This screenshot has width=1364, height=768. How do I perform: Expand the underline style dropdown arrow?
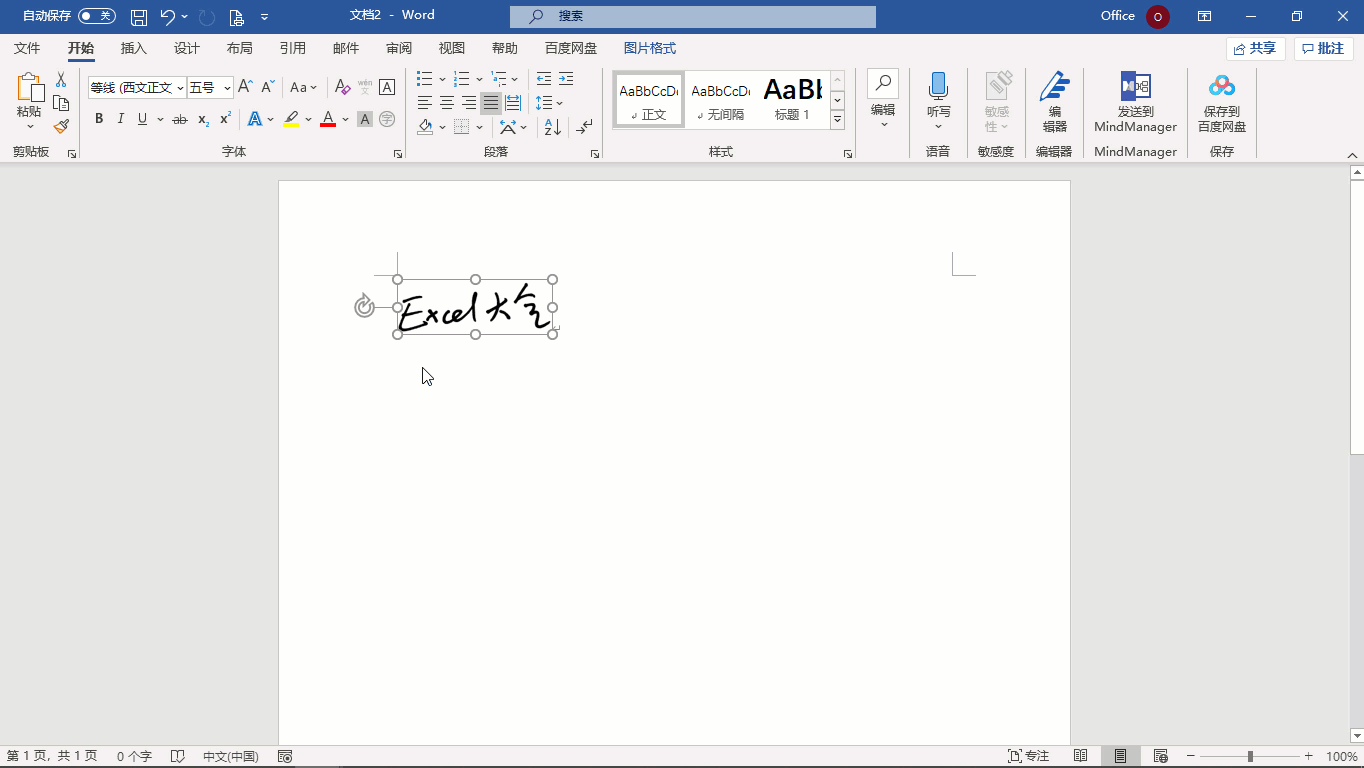click(x=159, y=119)
